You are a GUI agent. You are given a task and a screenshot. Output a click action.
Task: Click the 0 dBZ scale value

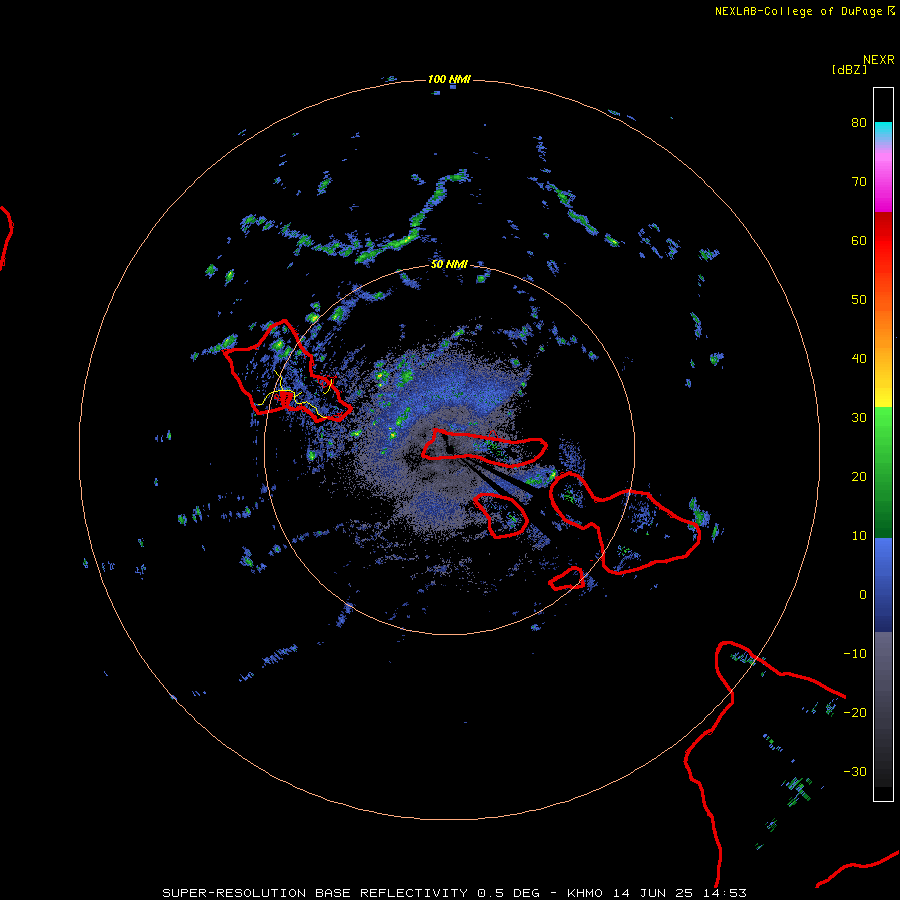click(x=863, y=595)
